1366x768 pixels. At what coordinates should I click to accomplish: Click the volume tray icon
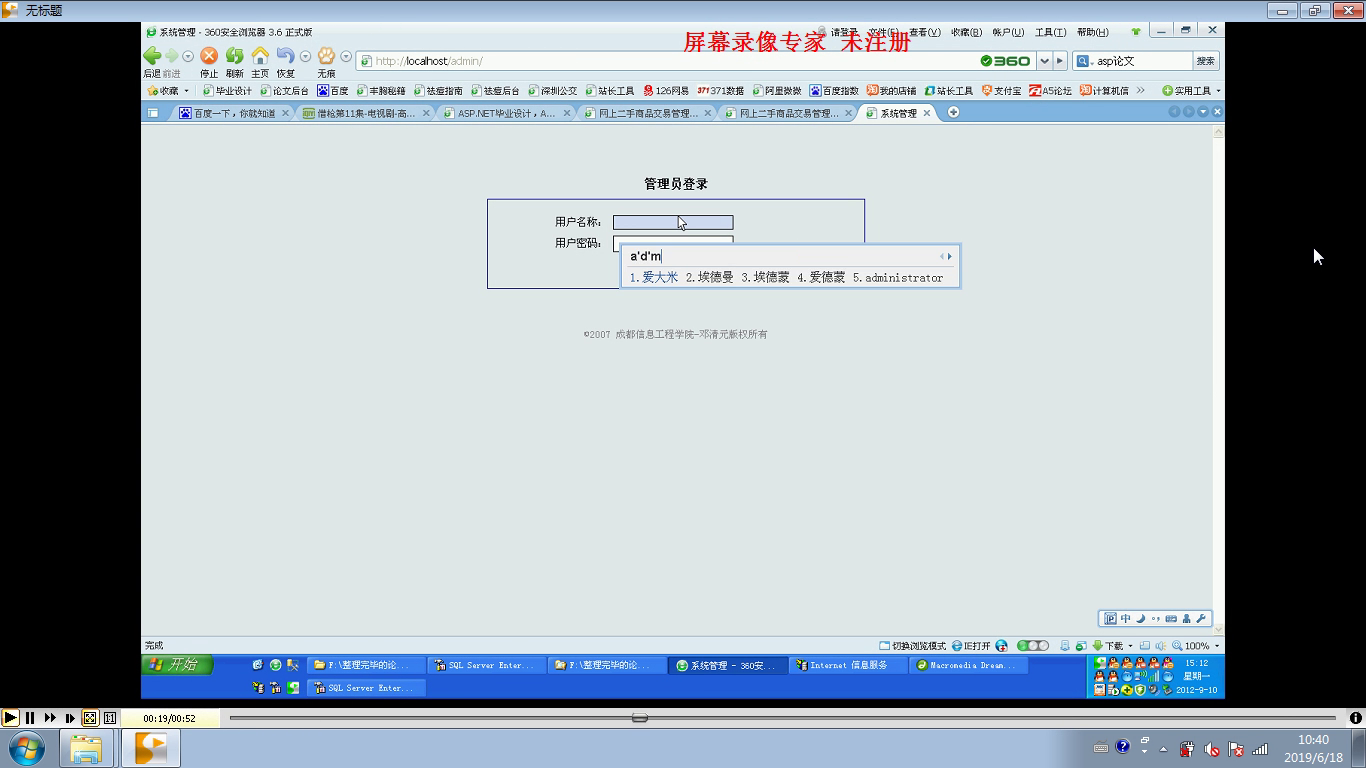pos(1212,749)
